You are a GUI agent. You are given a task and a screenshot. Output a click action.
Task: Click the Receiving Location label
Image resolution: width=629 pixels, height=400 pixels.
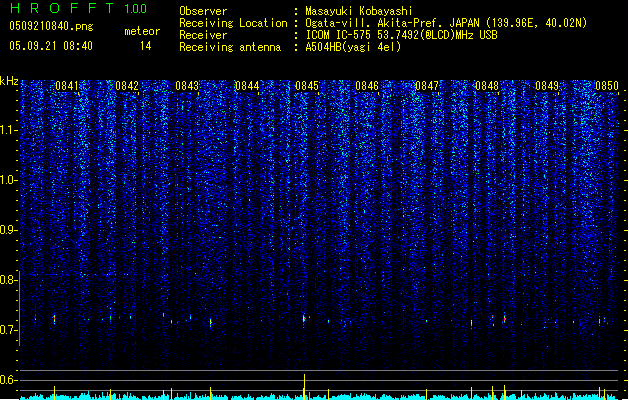[x=233, y=23]
